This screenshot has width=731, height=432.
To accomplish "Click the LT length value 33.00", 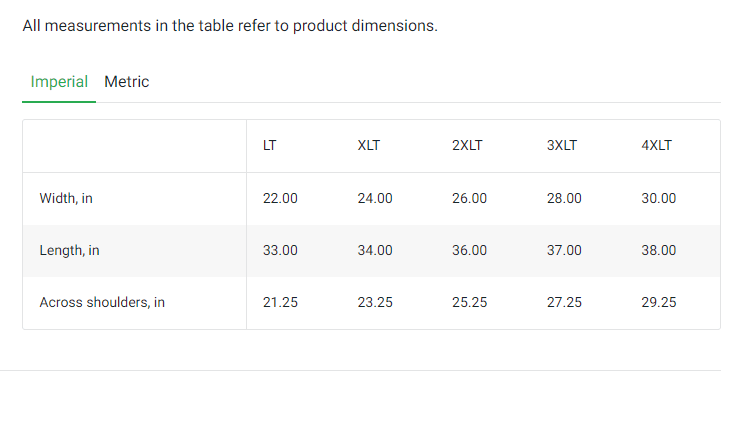I will pos(280,250).
